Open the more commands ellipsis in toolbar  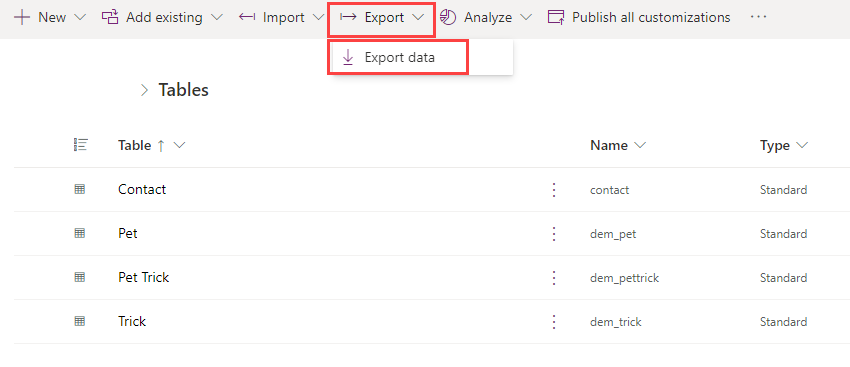(x=758, y=17)
